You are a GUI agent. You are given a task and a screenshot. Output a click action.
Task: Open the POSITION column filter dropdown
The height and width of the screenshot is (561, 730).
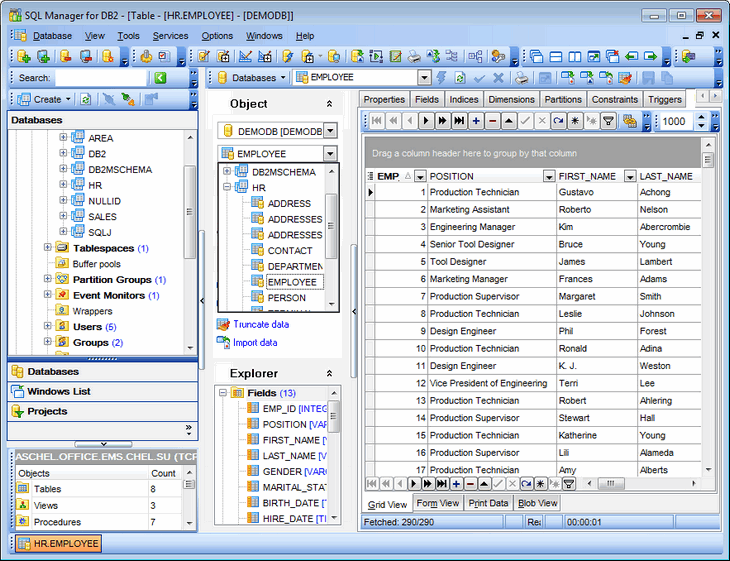pos(549,176)
